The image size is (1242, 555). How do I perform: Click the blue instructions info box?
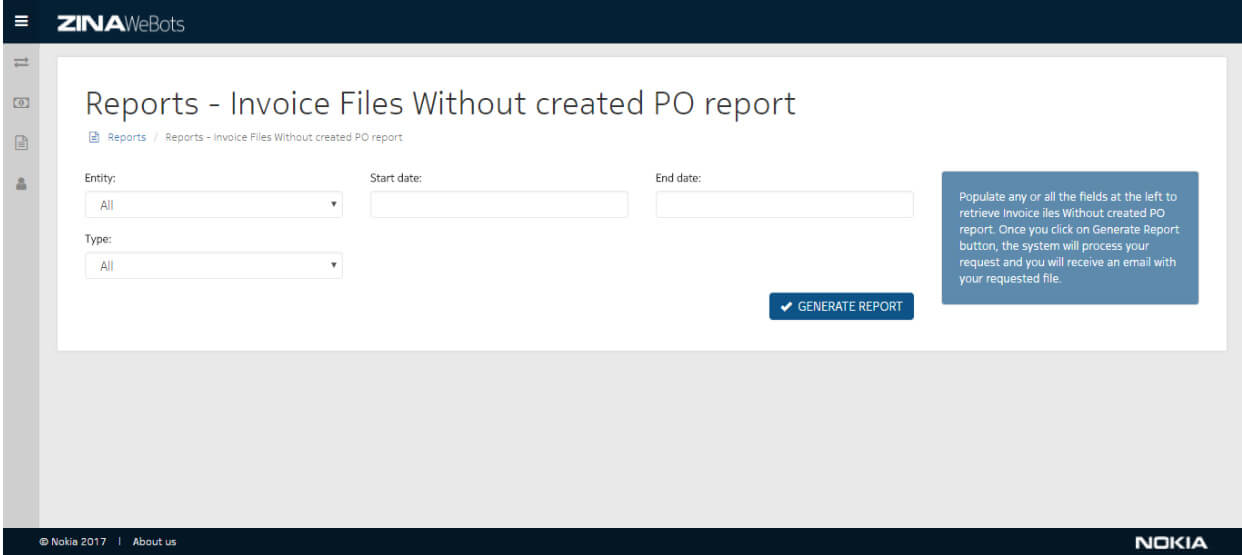coord(1069,238)
